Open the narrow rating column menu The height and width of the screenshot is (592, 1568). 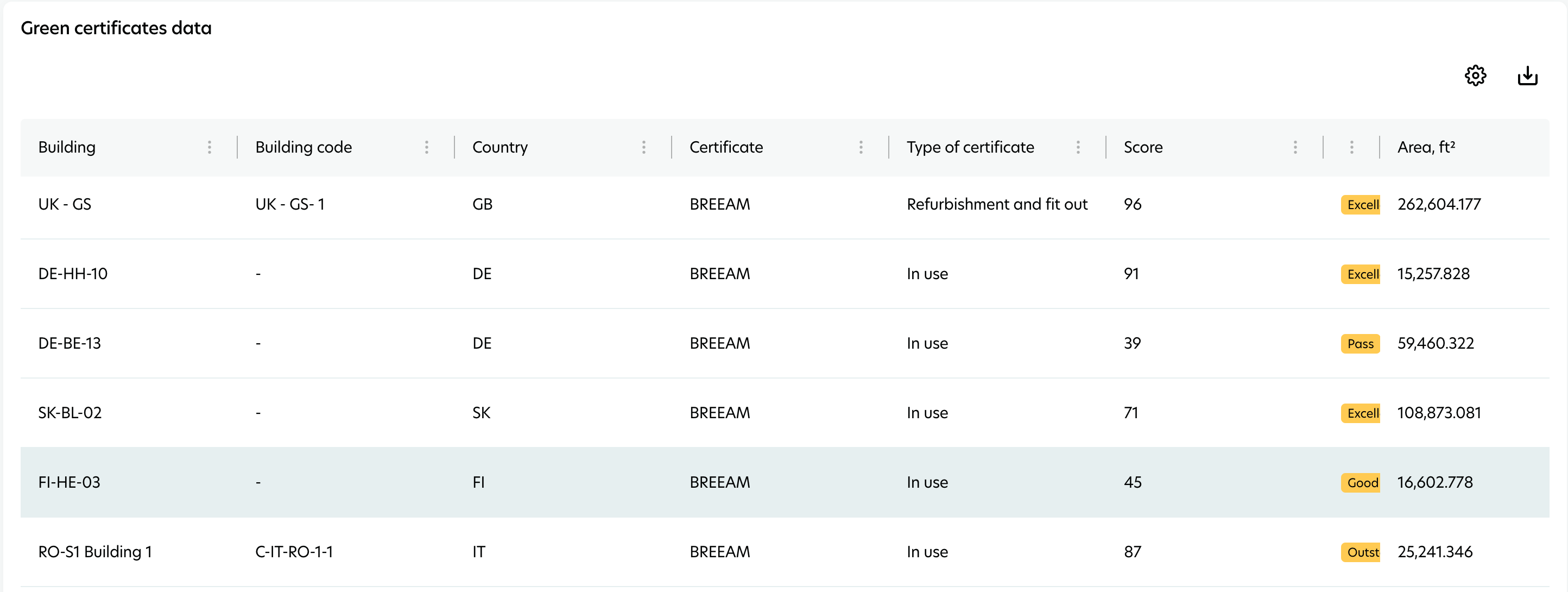click(x=1351, y=147)
